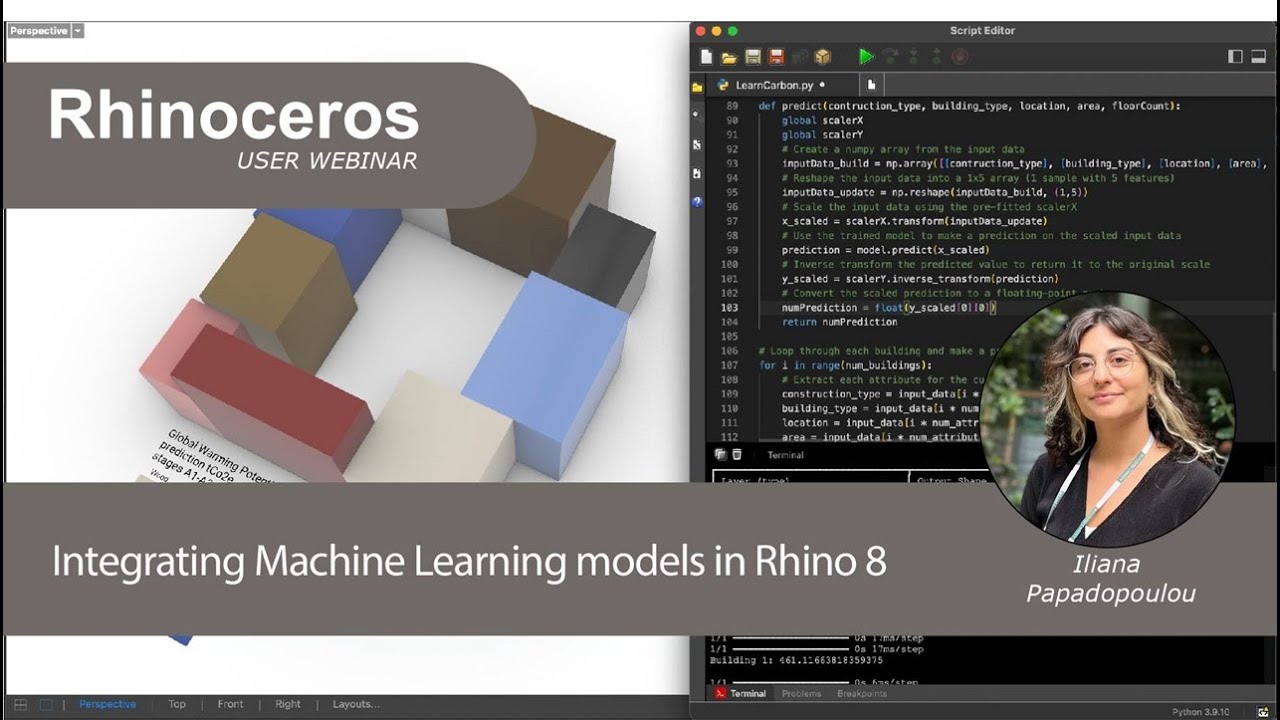Open the package box icon

(823, 57)
